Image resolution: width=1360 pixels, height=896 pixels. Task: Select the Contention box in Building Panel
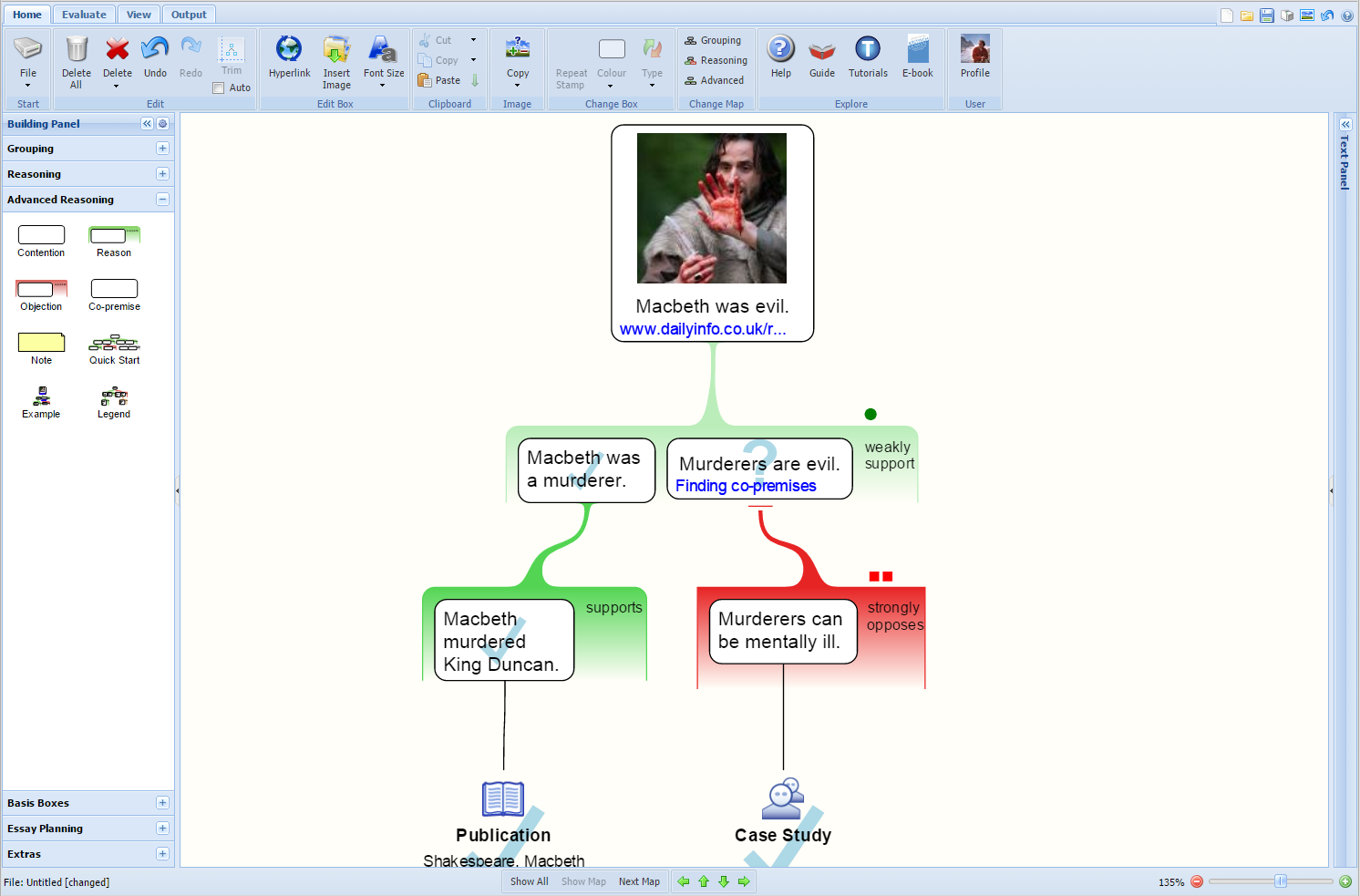pyautogui.click(x=41, y=235)
